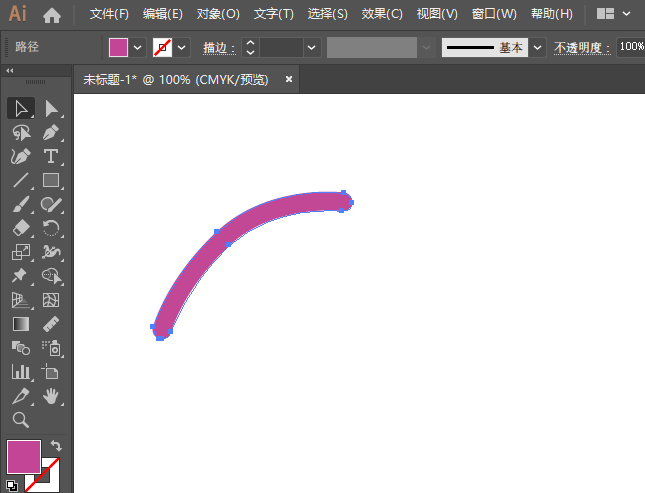645x493 pixels.
Task: Click the 基本 brush stroke preview
Action: coord(485,48)
